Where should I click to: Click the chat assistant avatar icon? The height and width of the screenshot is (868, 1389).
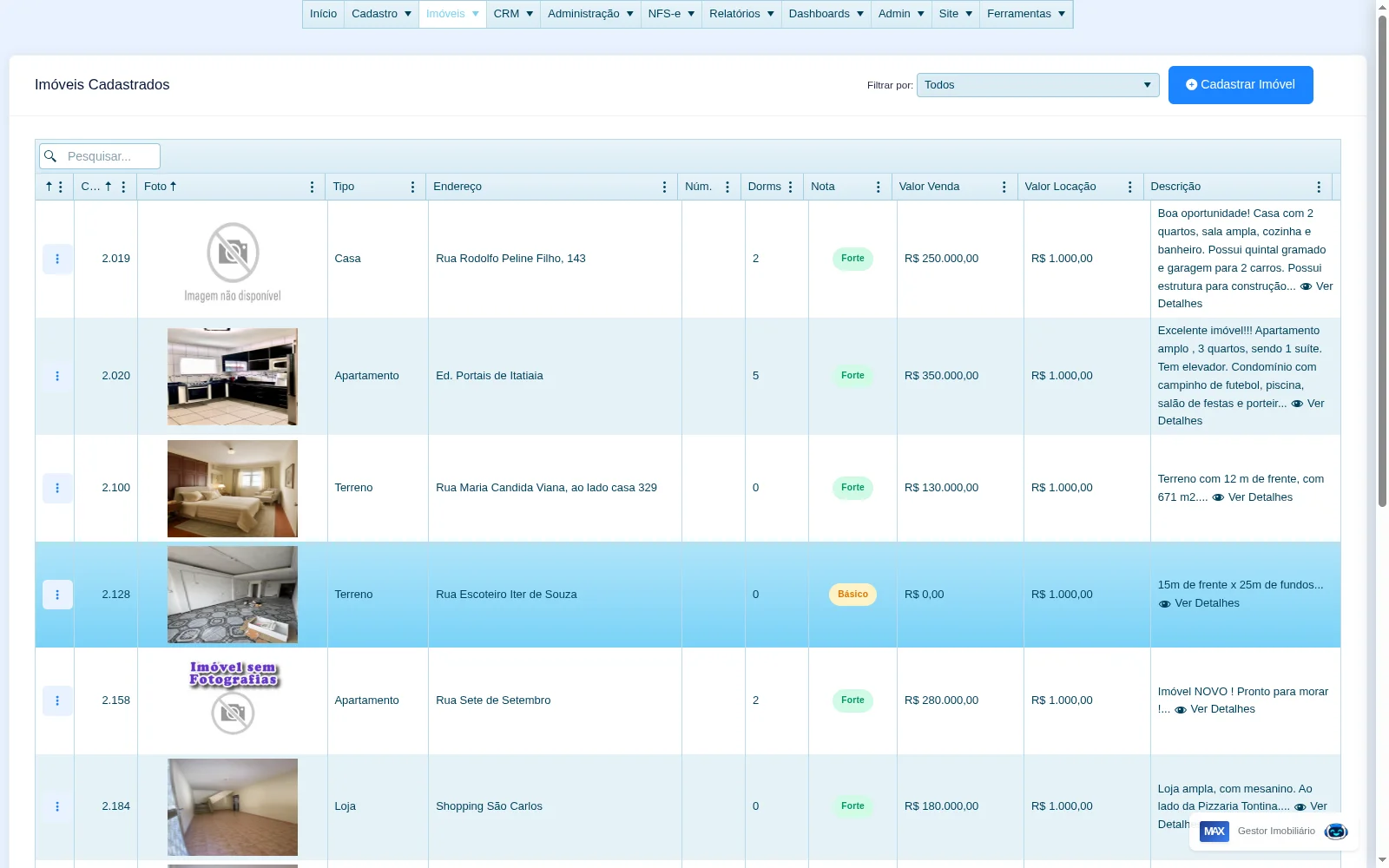coord(1336,832)
